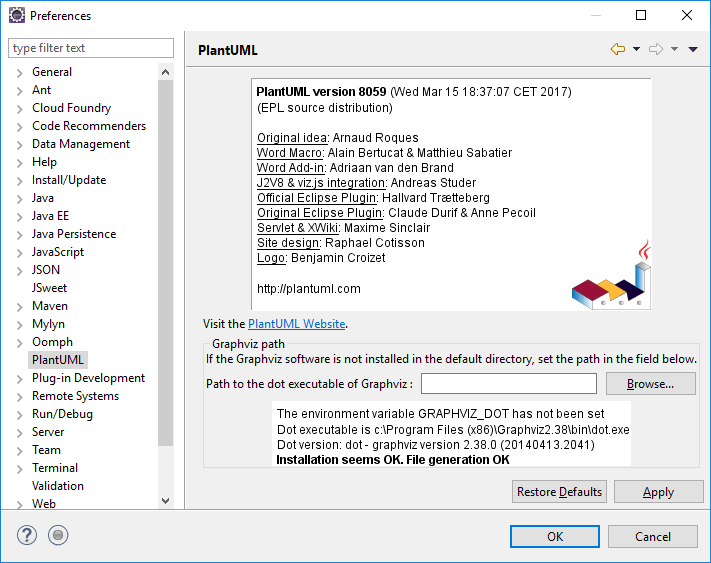Image resolution: width=711 pixels, height=563 pixels.
Task: Click the record preferences round icon
Action: tap(58, 535)
